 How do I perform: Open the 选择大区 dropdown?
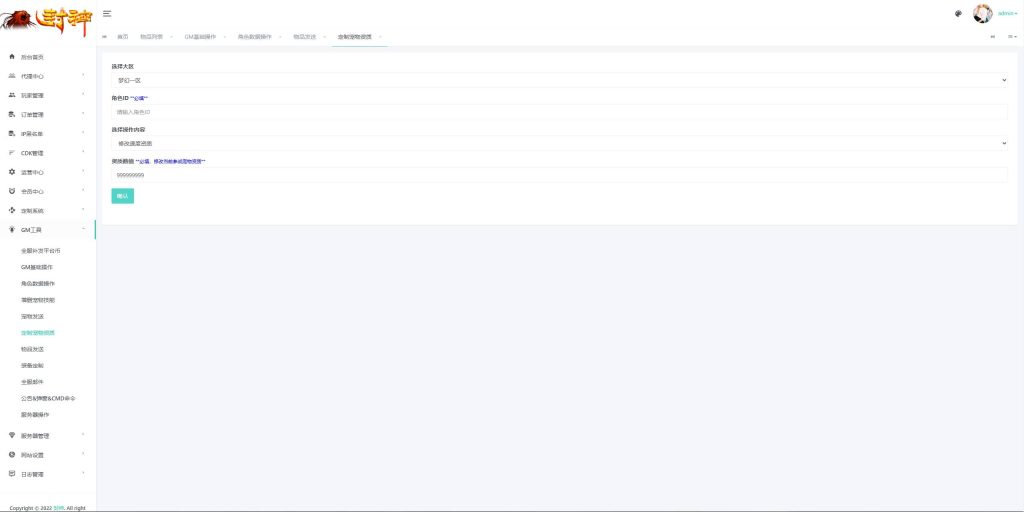coord(559,79)
